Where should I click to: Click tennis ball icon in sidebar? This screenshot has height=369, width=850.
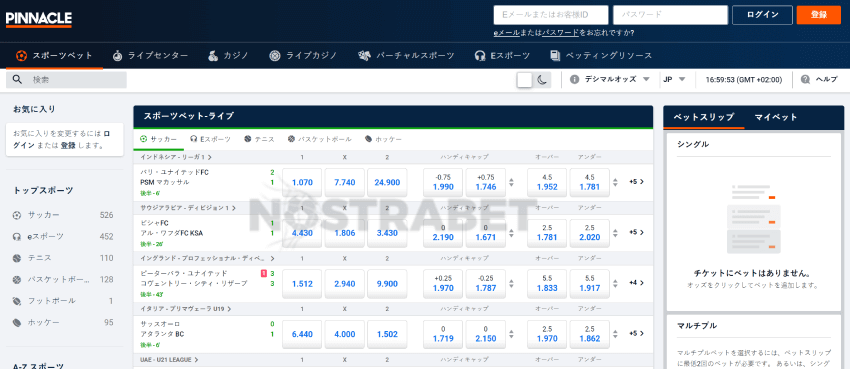[17, 258]
